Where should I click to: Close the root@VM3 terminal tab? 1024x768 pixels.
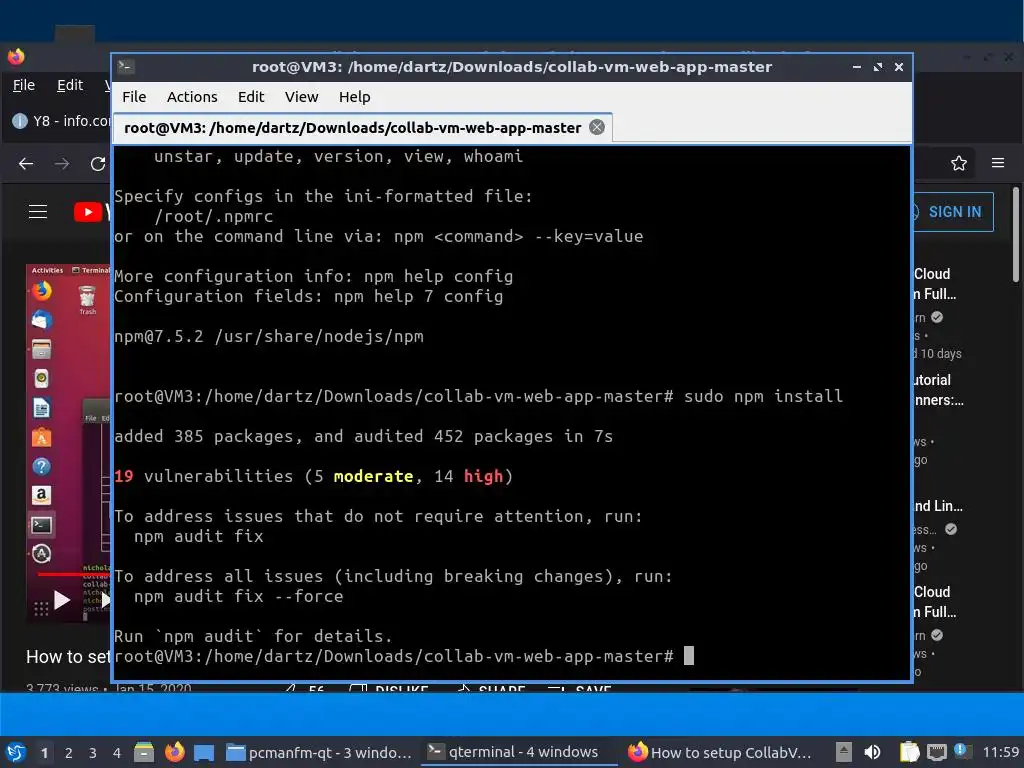(597, 127)
